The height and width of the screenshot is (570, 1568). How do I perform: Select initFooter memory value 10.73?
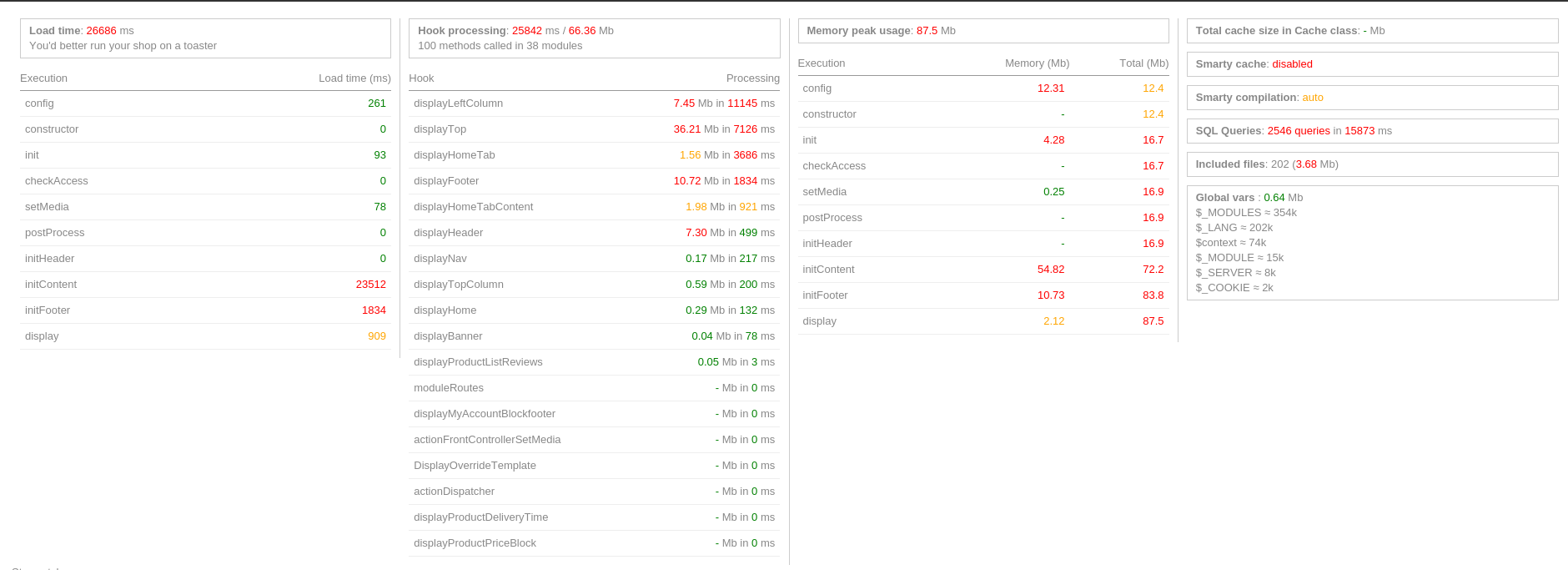tap(1051, 295)
